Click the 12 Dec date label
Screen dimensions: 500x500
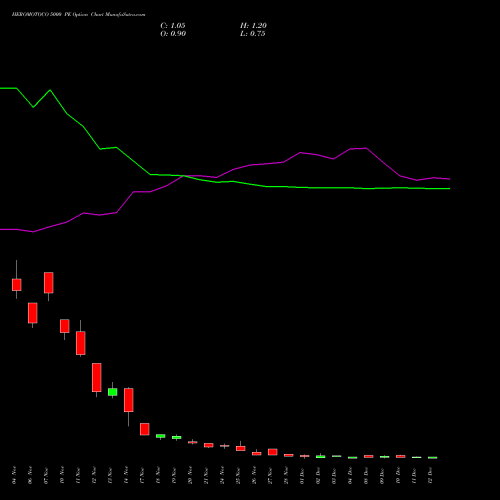430,475
